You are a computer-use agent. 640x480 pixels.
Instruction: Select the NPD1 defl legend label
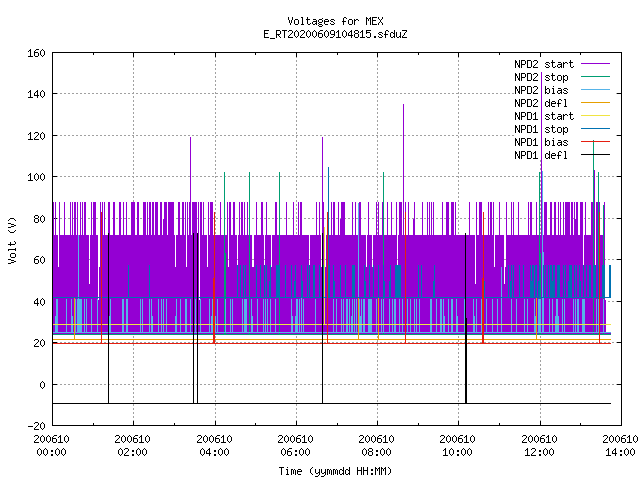coord(541,155)
